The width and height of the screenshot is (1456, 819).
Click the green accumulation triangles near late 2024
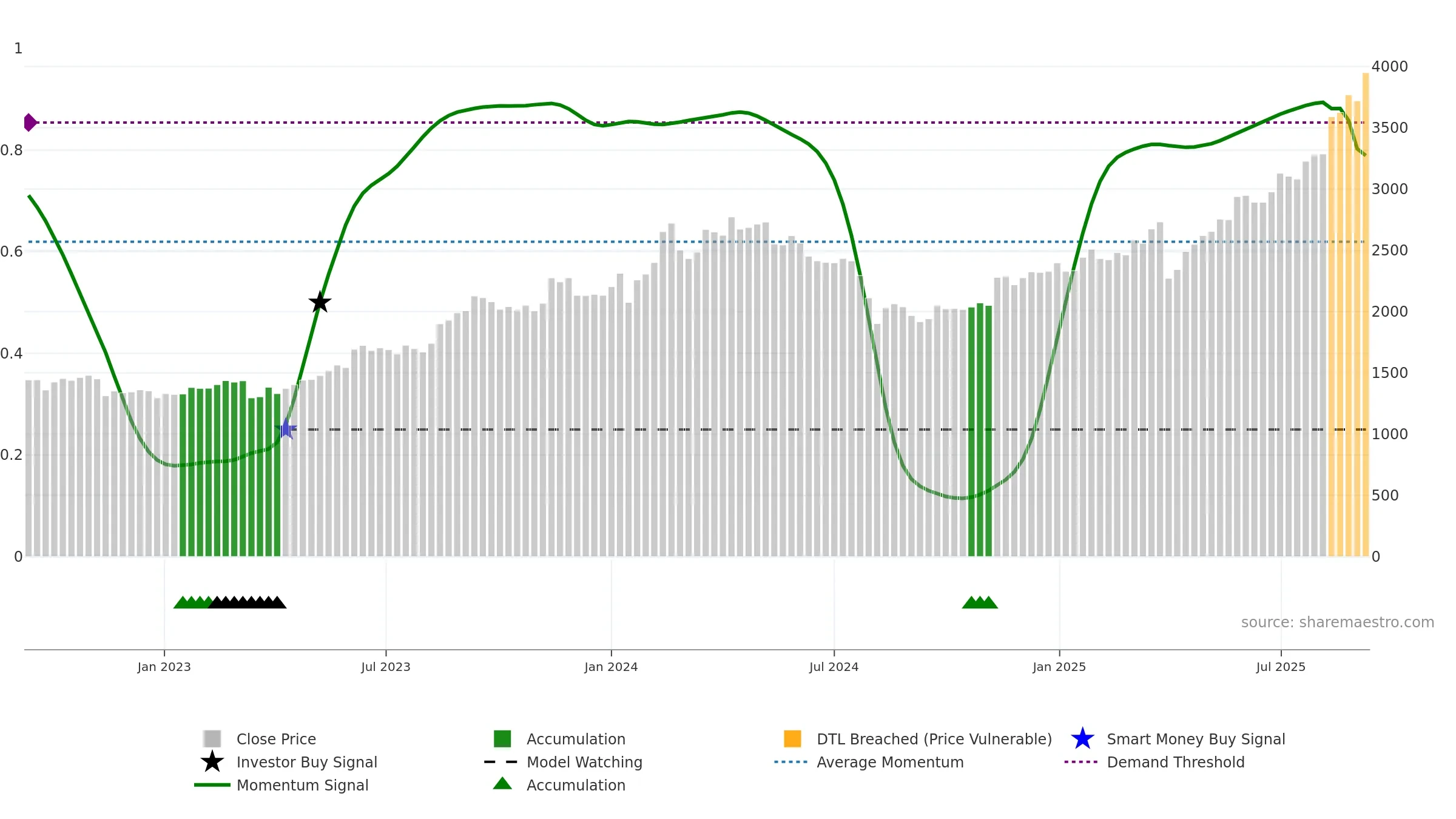pyautogui.click(x=980, y=602)
